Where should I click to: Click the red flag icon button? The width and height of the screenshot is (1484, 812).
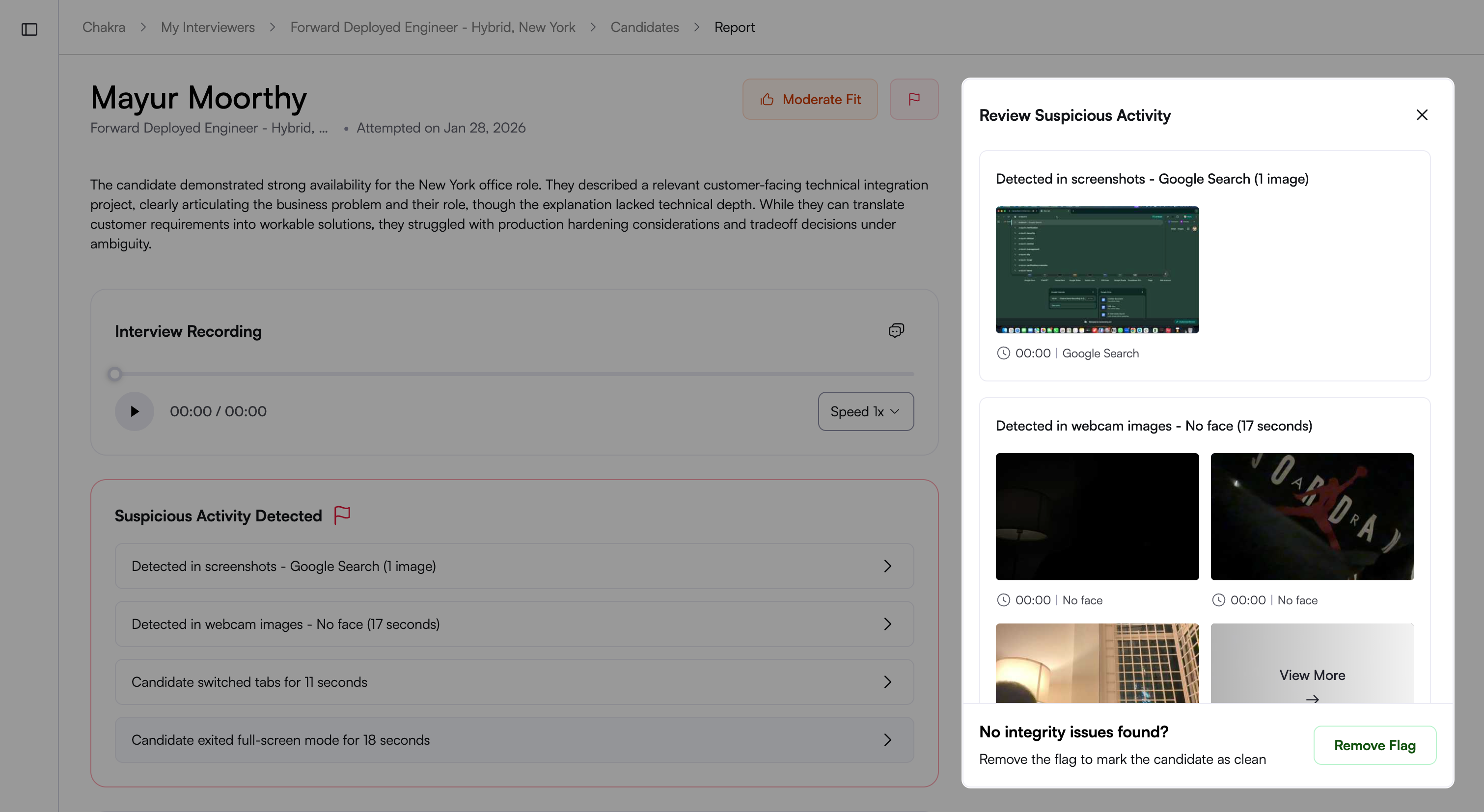tap(914, 99)
